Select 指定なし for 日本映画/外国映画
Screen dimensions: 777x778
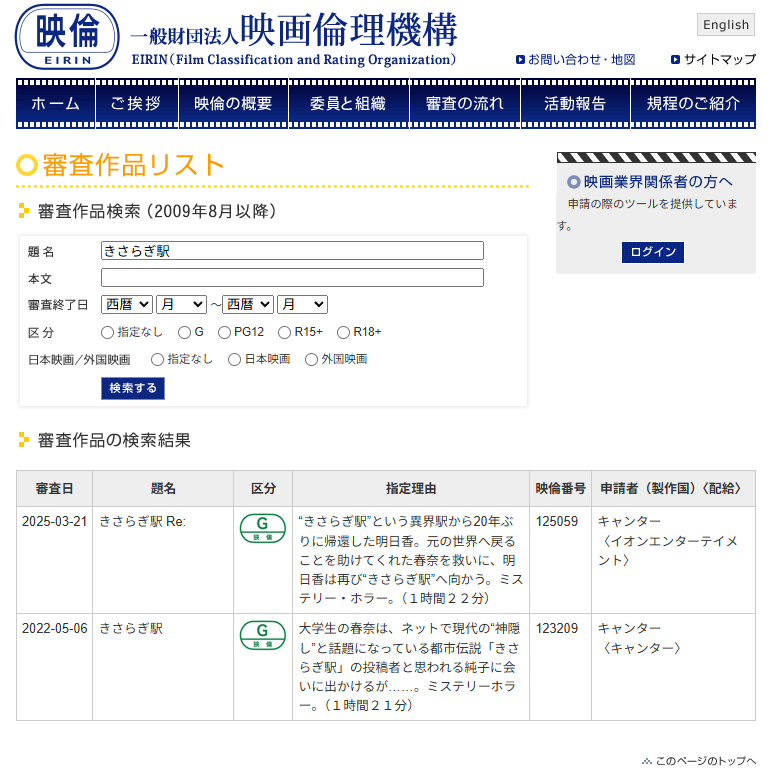(x=157, y=360)
